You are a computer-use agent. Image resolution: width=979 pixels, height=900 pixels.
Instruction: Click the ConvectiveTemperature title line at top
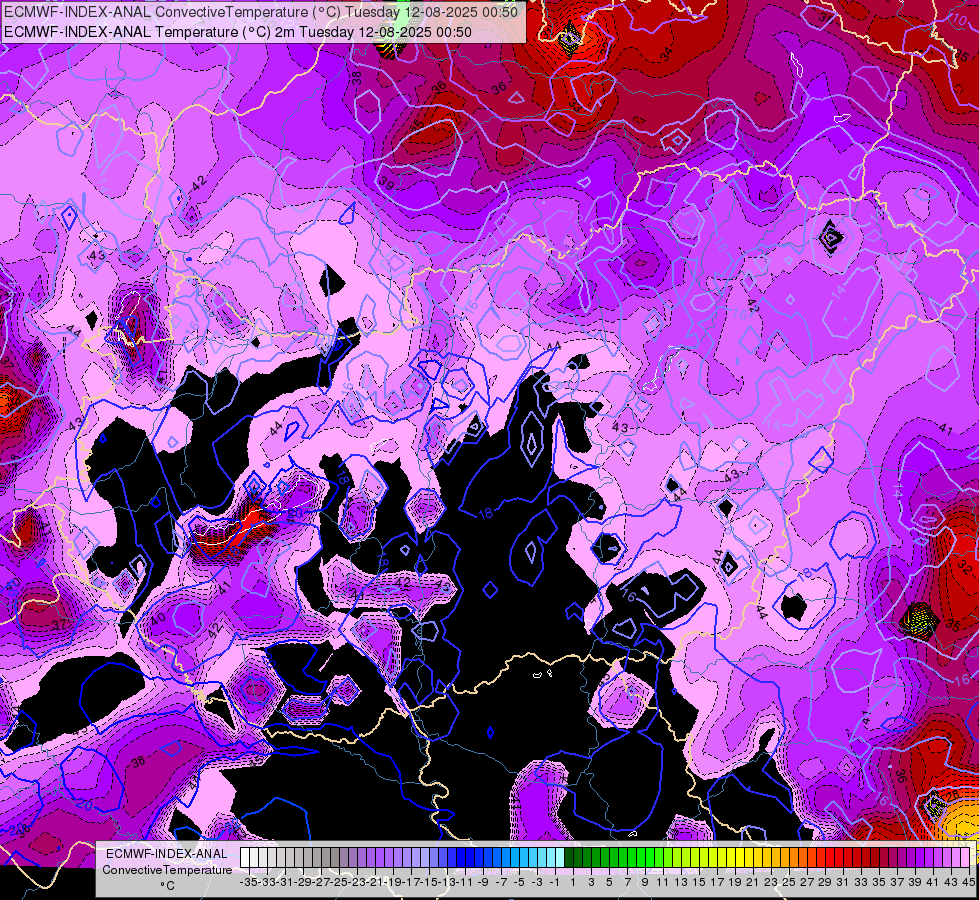(x=261, y=12)
